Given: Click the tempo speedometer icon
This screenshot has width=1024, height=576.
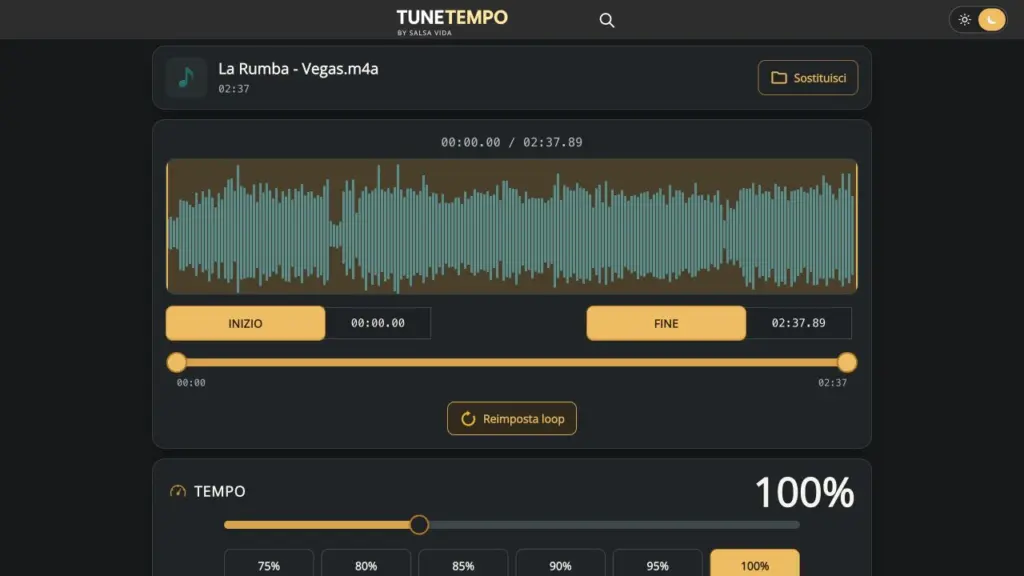Looking at the screenshot, I should pyautogui.click(x=178, y=491).
